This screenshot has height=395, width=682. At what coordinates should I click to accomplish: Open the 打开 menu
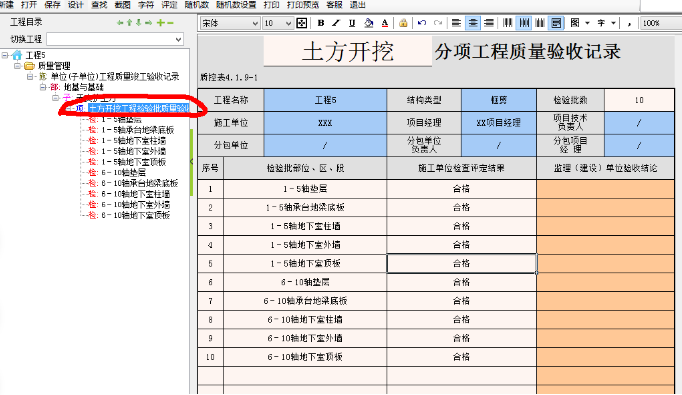[29, 5]
